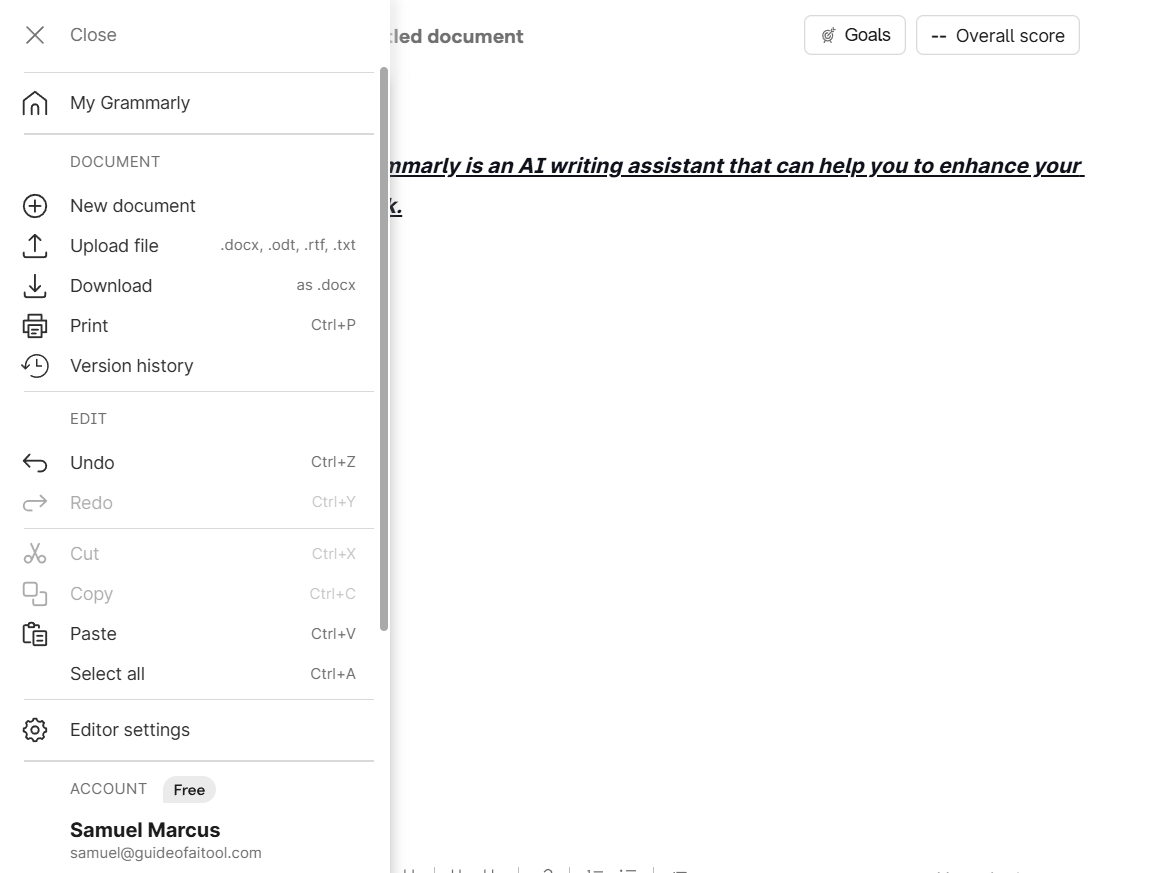Screen dimensions: 1168x873
Task: Click the Goals button
Action: point(854,35)
